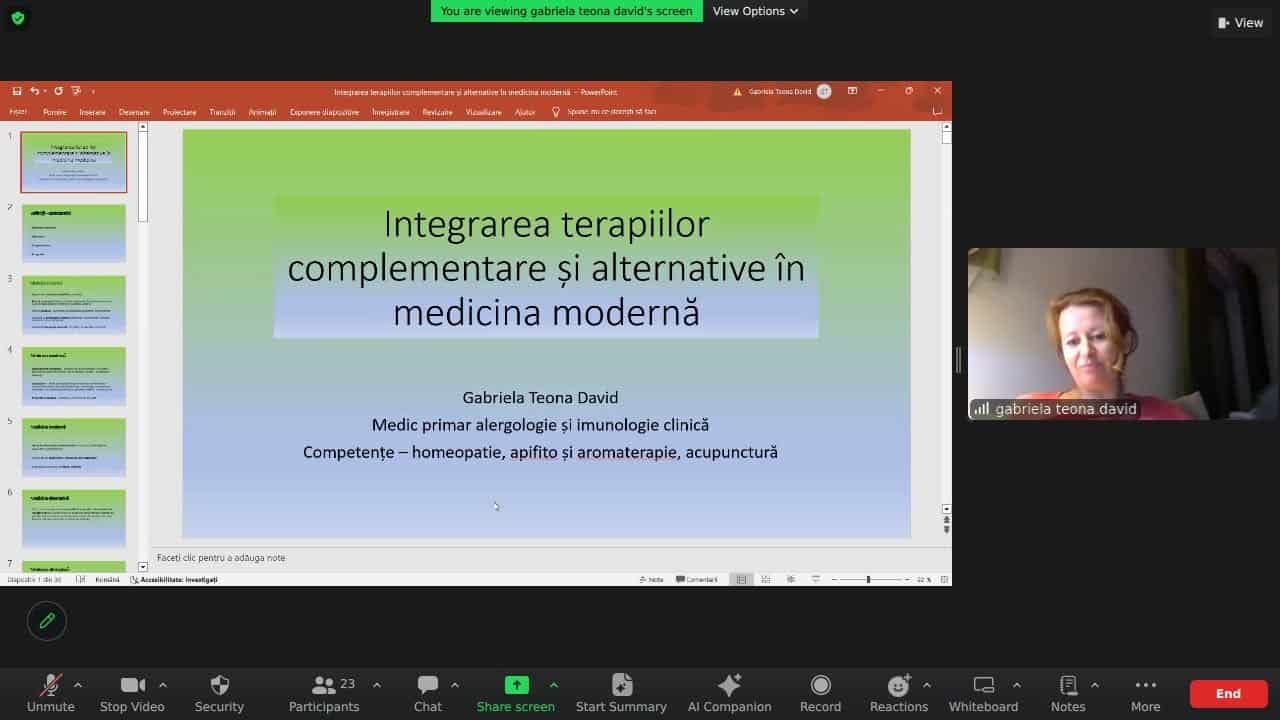Toggle the Record button

click(x=820, y=692)
